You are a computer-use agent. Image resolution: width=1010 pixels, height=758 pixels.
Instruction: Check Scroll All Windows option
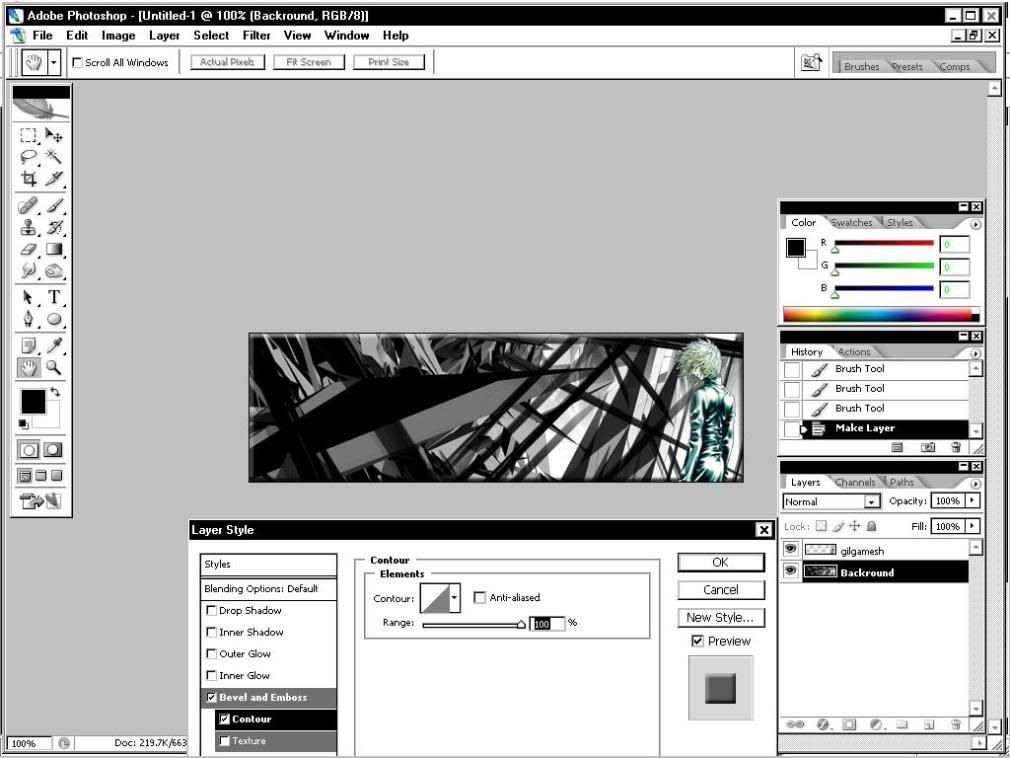(77, 62)
